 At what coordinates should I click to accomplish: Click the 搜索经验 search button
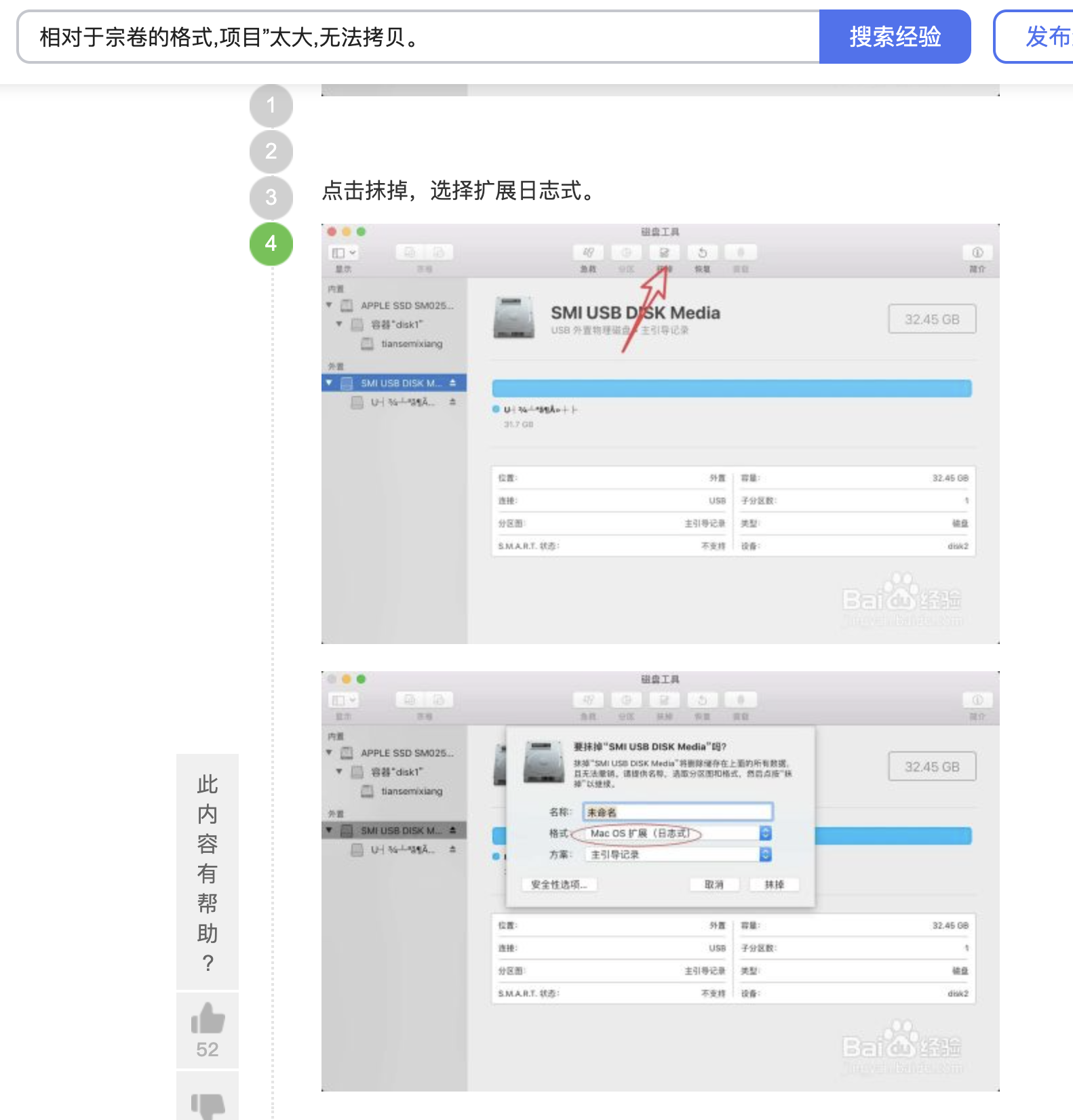[x=895, y=37]
